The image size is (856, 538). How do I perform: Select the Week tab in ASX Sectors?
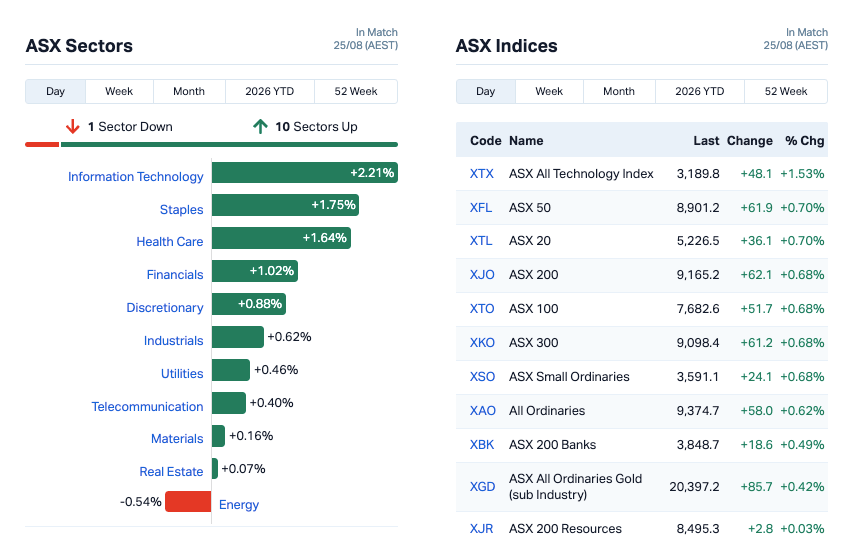(119, 91)
